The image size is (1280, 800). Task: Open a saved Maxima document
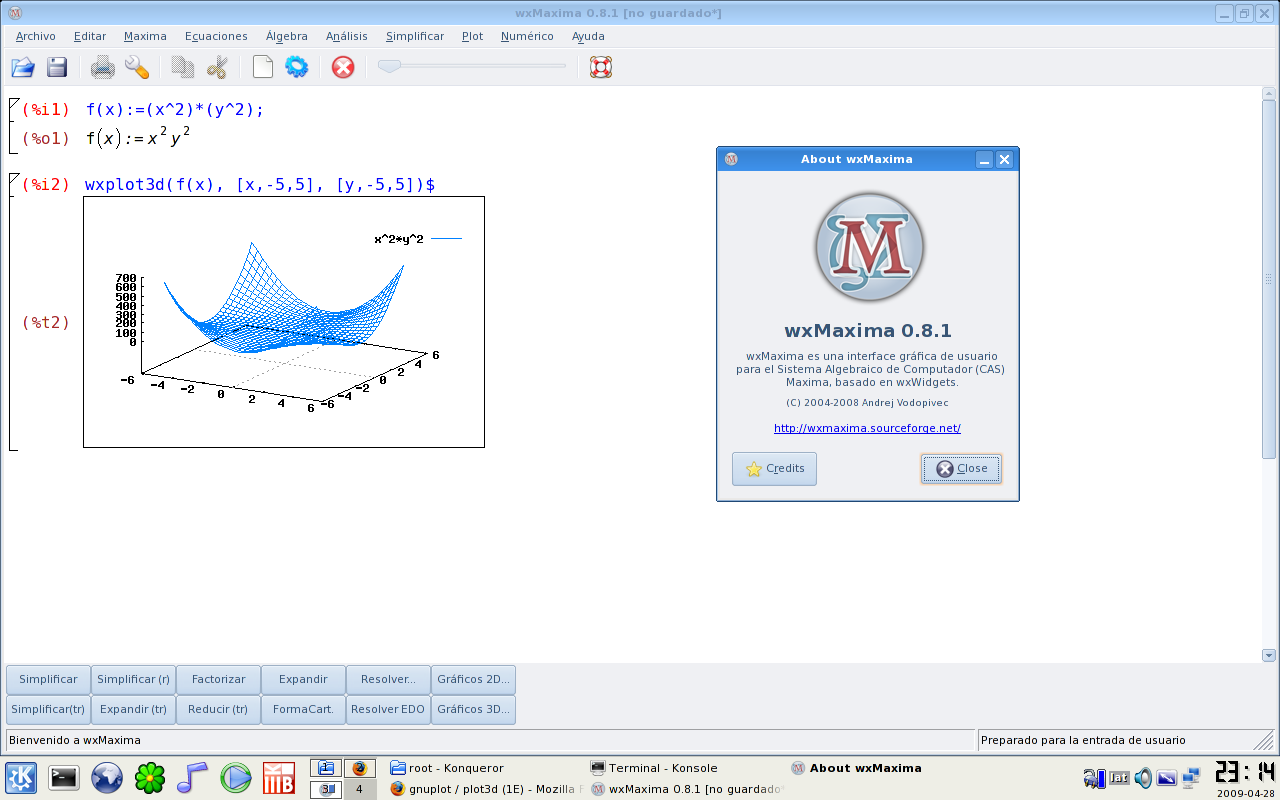pyautogui.click(x=21, y=67)
